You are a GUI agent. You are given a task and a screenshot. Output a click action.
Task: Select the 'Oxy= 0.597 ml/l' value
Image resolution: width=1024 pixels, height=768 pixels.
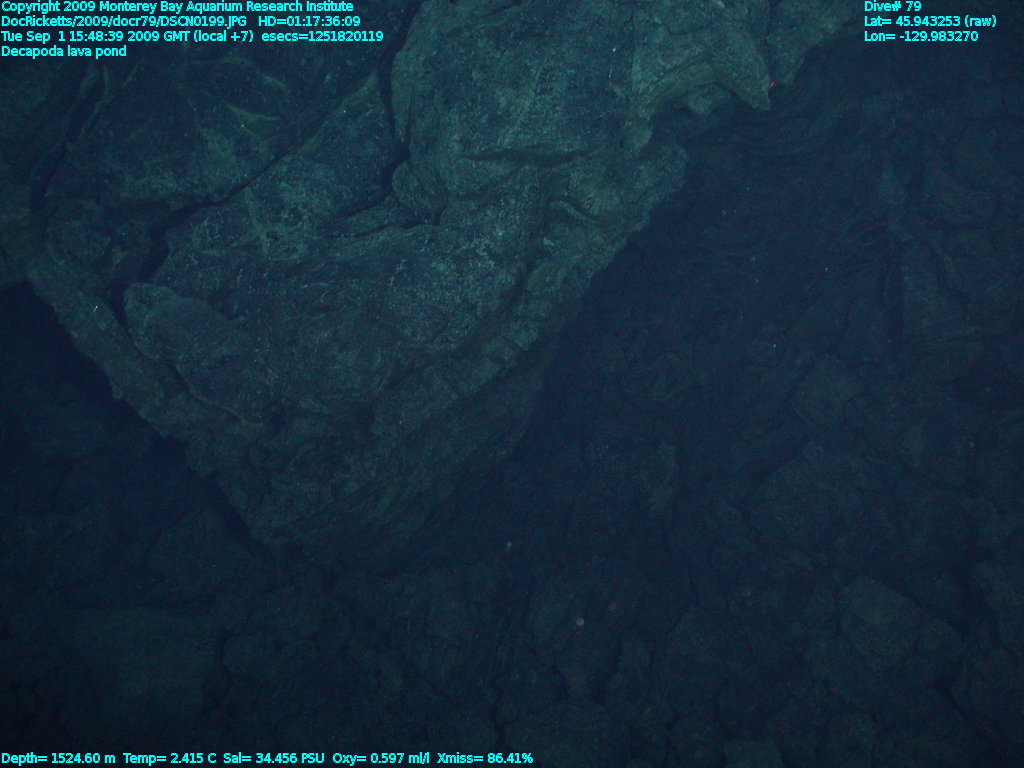[x=381, y=758]
